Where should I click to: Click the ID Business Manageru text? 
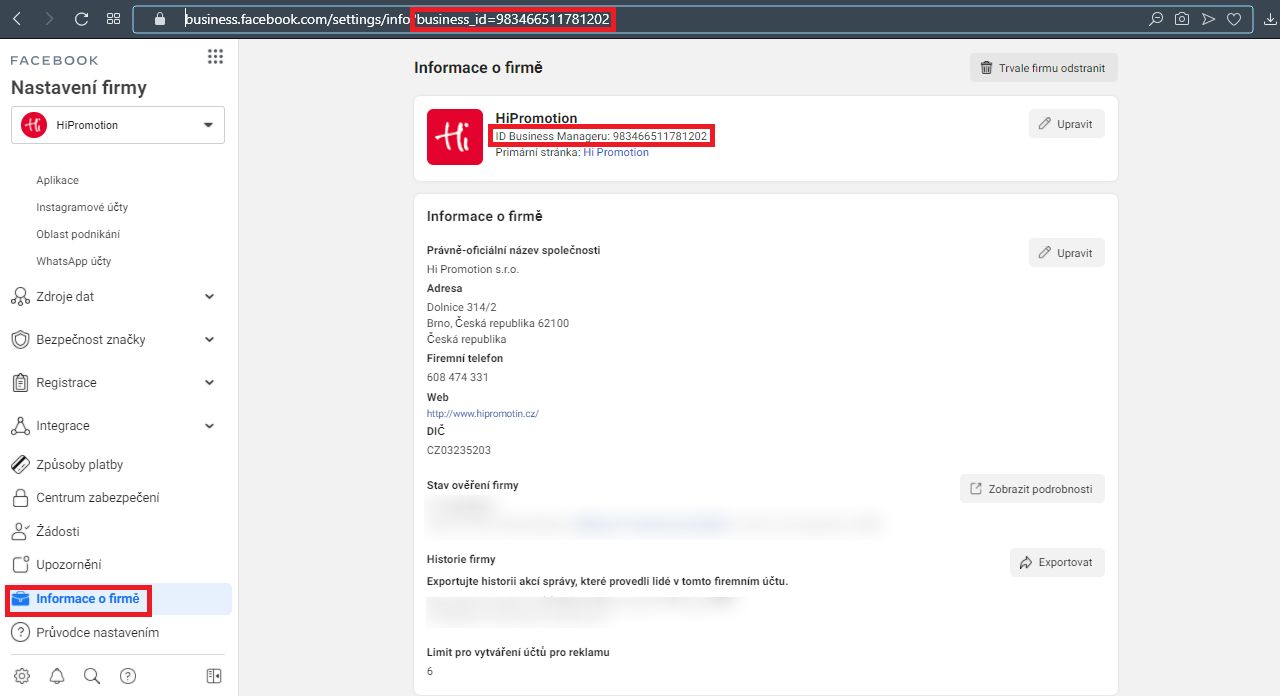(x=601, y=136)
